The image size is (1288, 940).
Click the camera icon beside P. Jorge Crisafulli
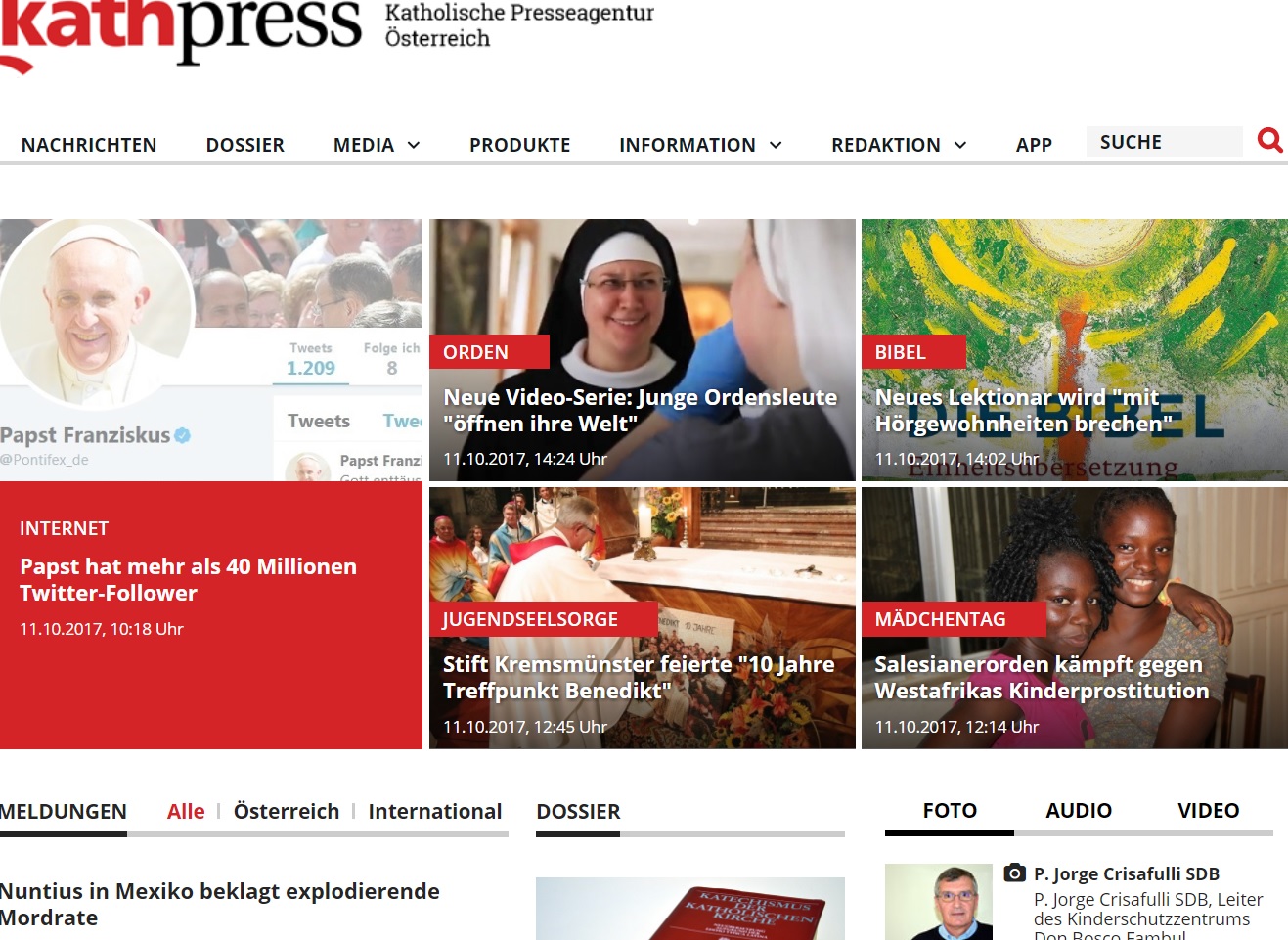(x=1015, y=873)
